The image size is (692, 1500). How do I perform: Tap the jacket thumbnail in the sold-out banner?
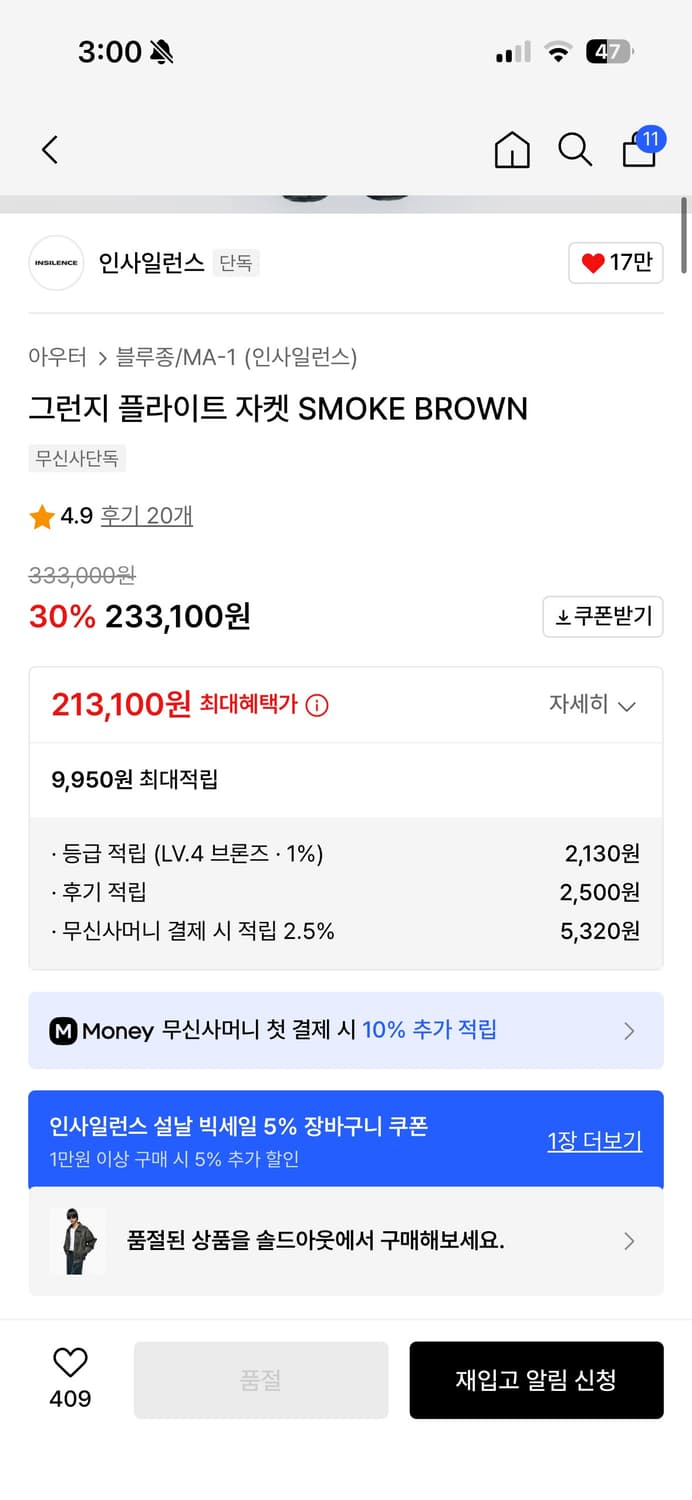(77, 1241)
